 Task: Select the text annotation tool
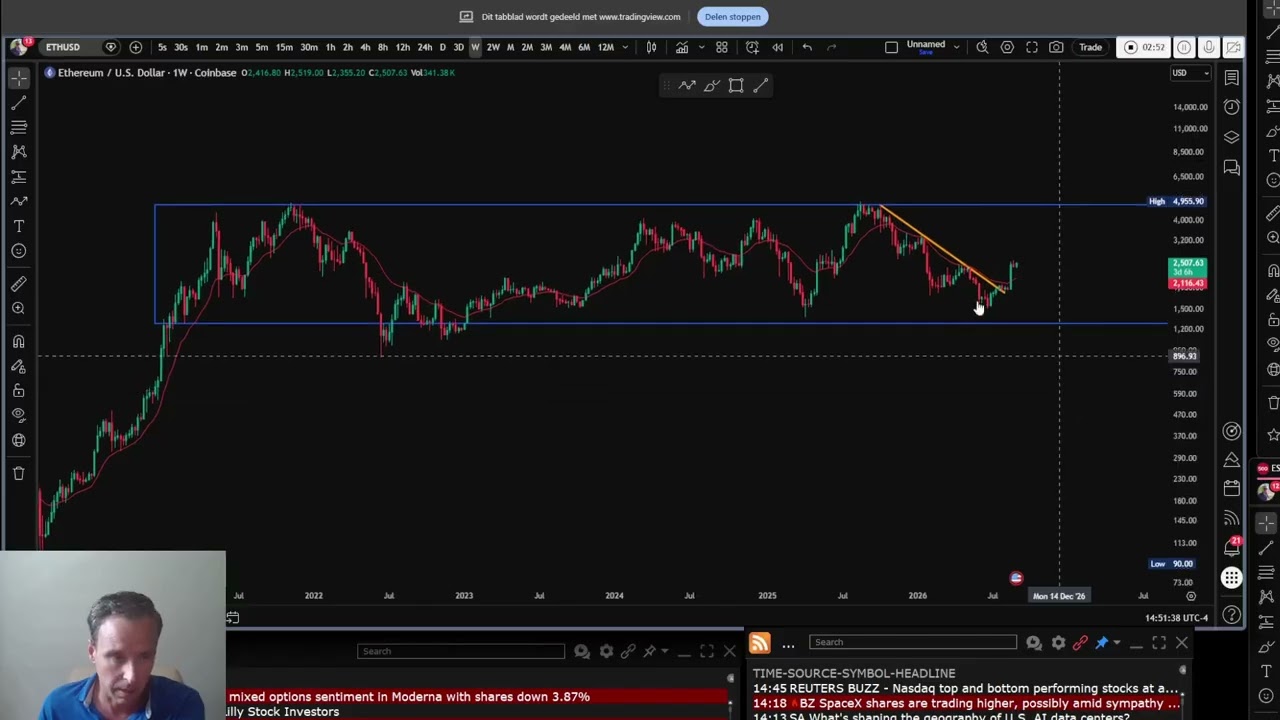pos(19,226)
